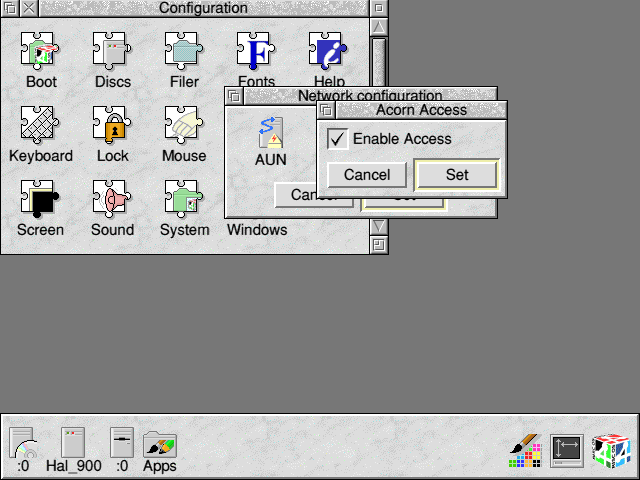The width and height of the screenshot is (640, 480).
Task: Click the Configuration window's vertical scrollbar thumb
Action: (x=379, y=62)
